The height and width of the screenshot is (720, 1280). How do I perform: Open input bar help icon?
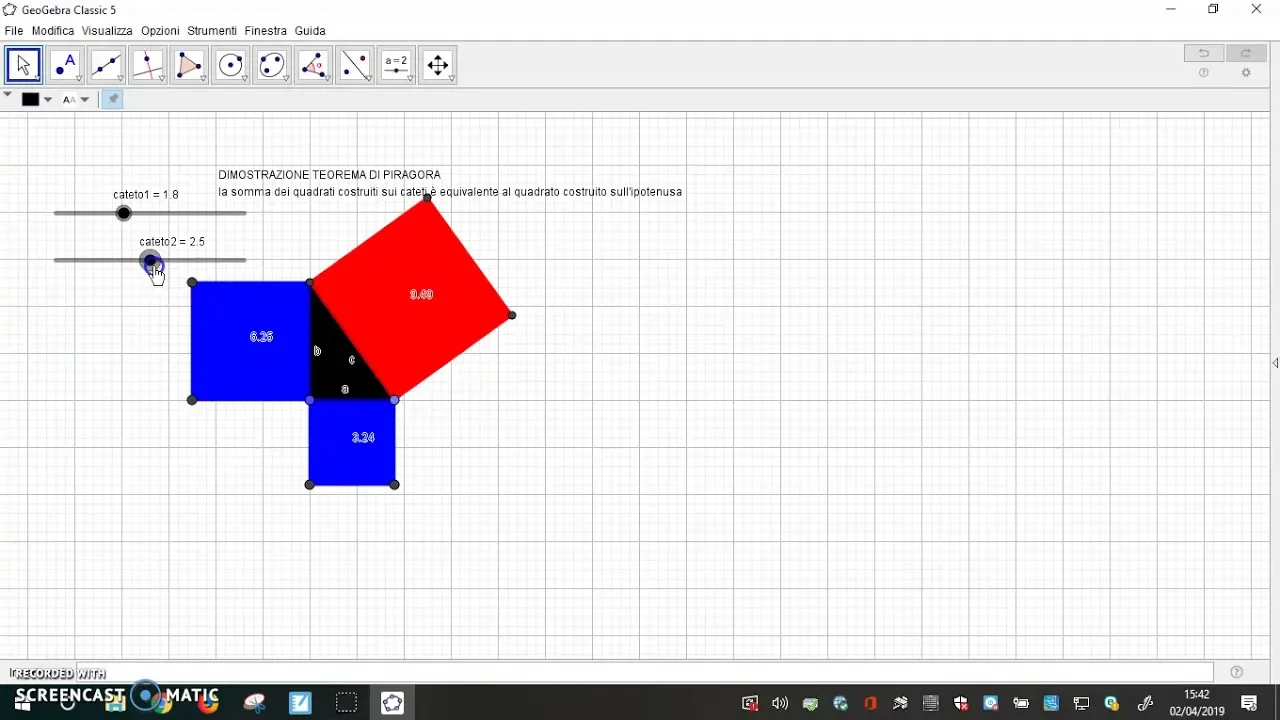1237,672
